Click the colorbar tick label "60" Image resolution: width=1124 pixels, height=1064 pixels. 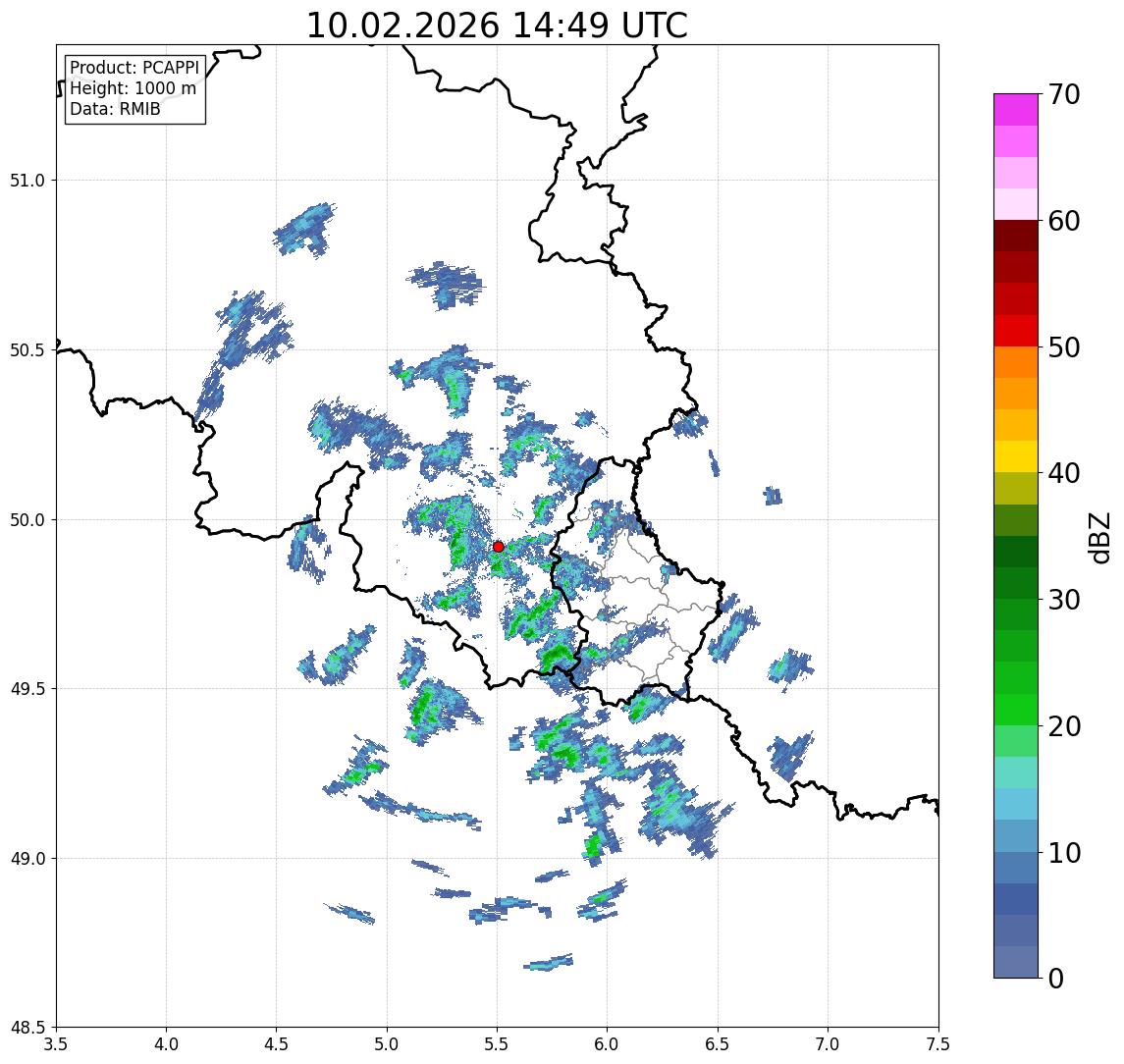pos(1063,222)
